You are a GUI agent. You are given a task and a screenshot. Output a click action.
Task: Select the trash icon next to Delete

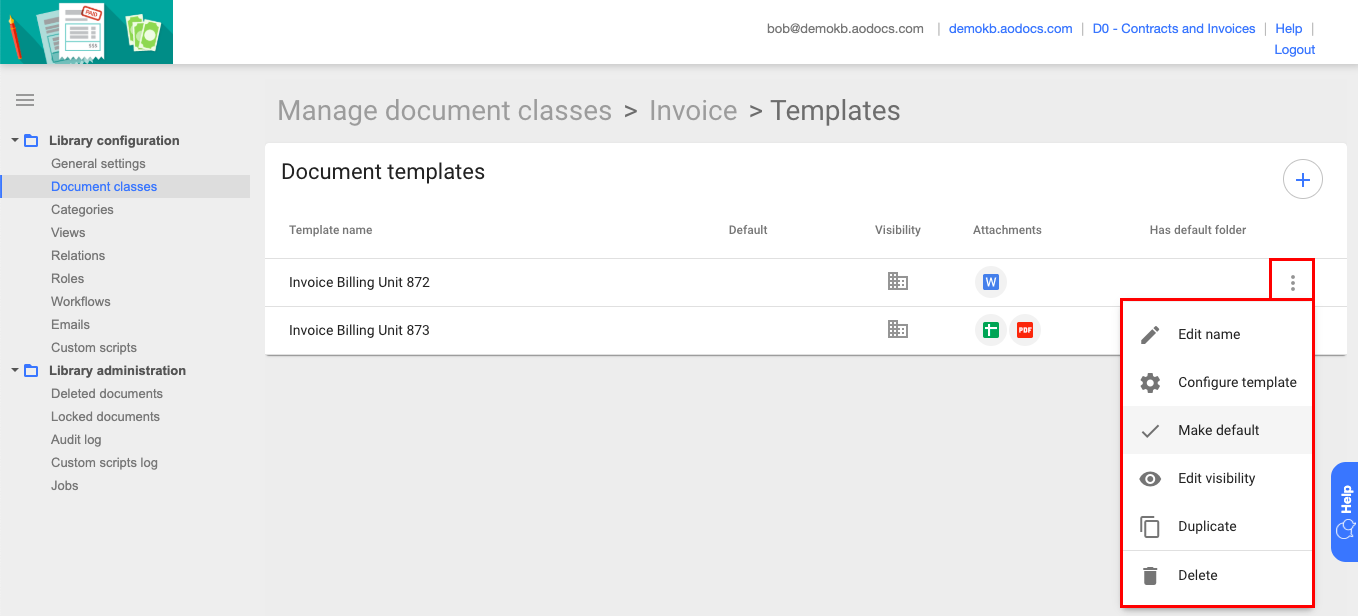[1150, 575]
